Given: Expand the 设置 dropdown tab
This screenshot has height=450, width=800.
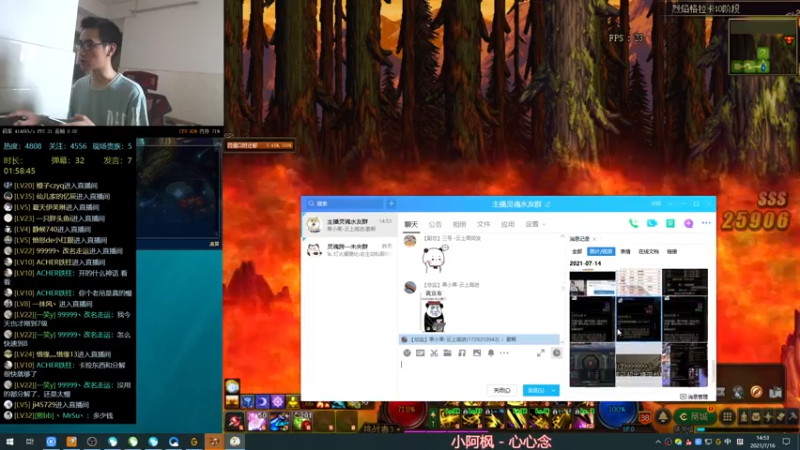Looking at the screenshot, I should [535, 224].
